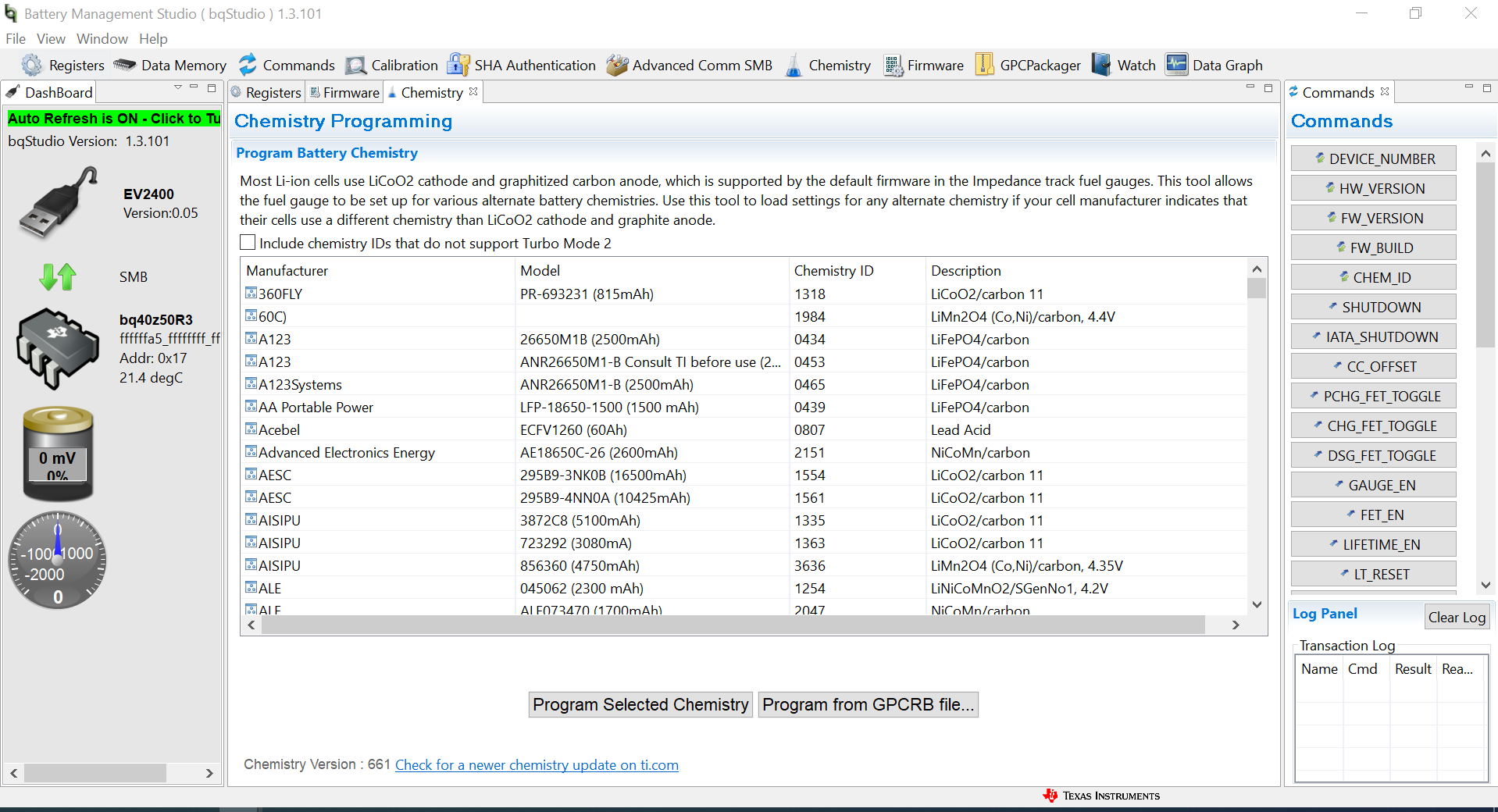
Task: Switch to the Firmware tab
Action: point(344,92)
